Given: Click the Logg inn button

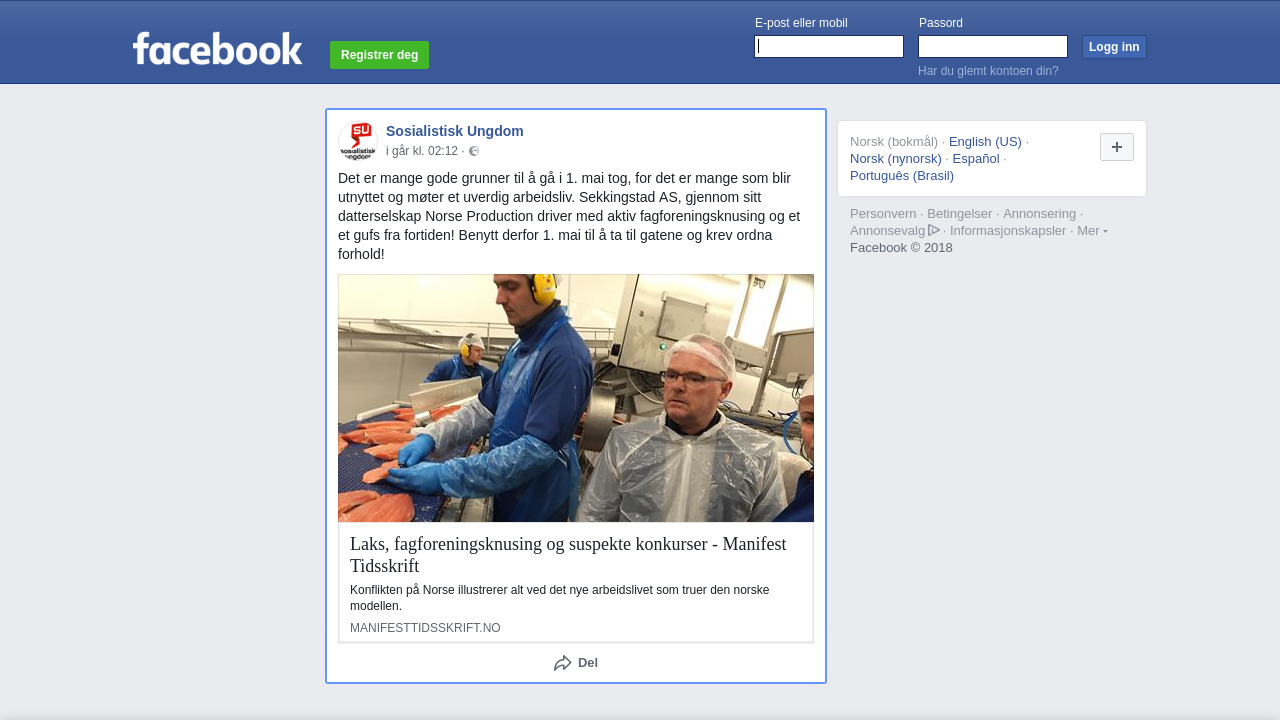Looking at the screenshot, I should click(1114, 47).
